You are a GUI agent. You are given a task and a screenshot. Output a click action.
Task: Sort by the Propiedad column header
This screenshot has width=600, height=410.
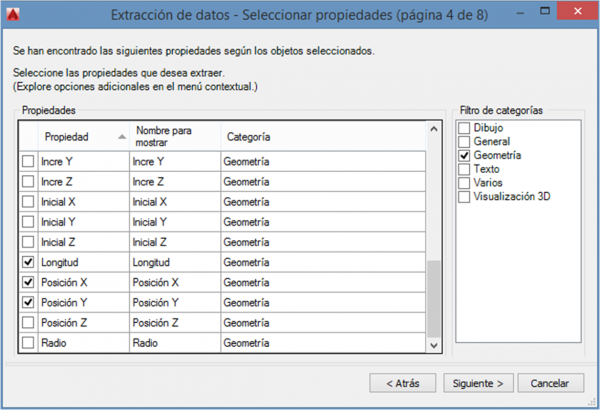point(80,136)
